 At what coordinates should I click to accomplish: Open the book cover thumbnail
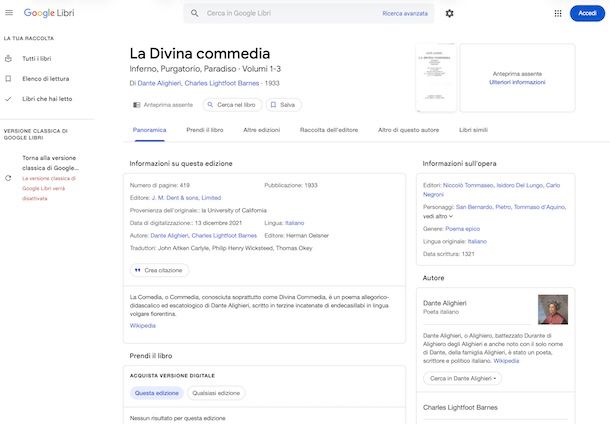click(x=436, y=78)
